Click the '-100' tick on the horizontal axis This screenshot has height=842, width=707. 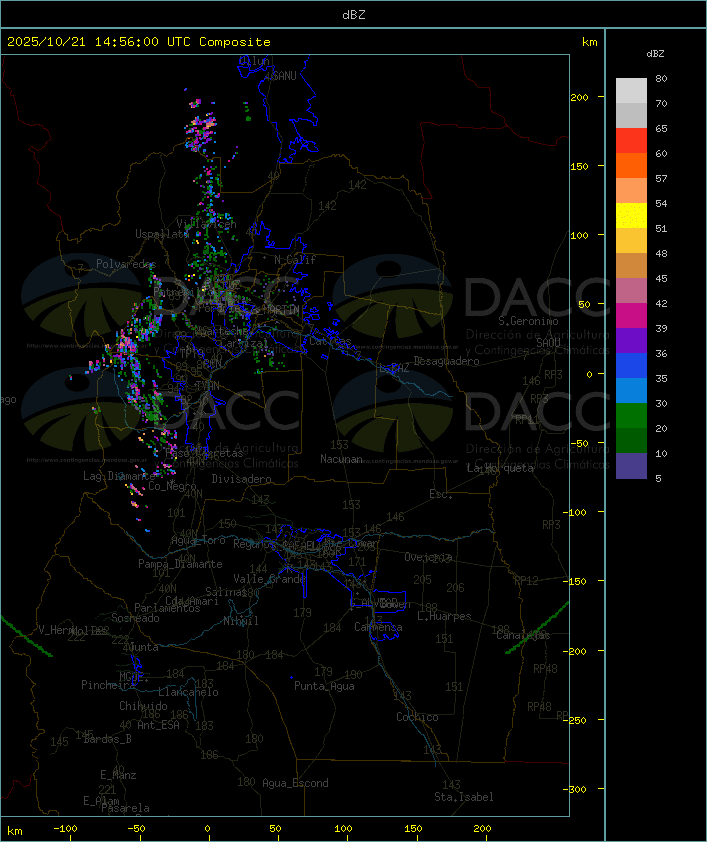click(65, 829)
